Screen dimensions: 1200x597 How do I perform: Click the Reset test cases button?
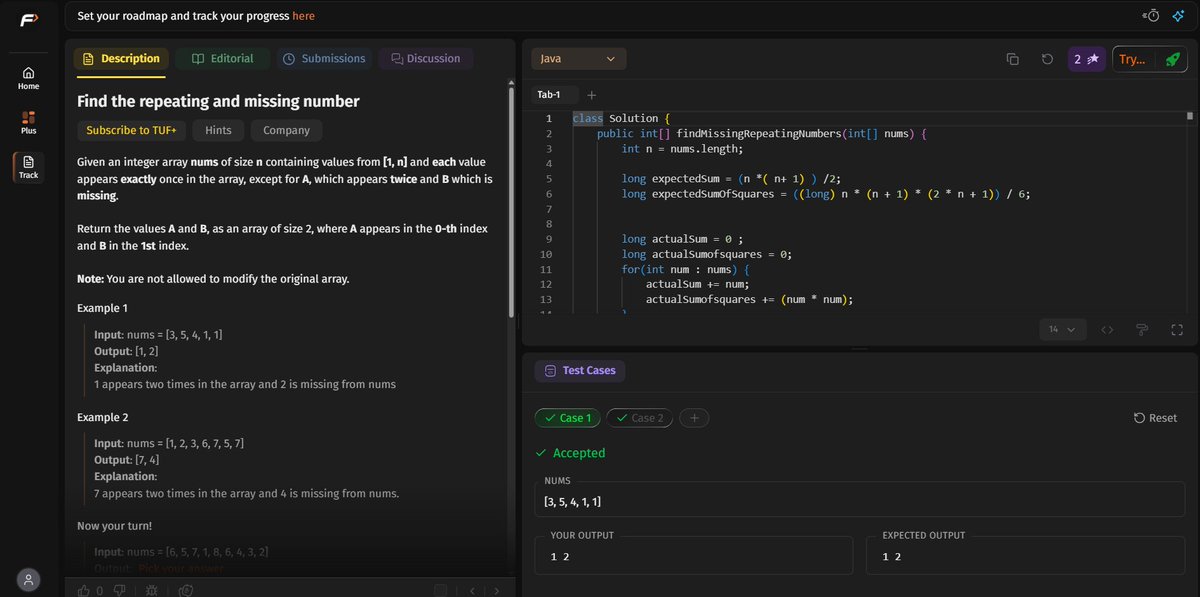[1155, 418]
